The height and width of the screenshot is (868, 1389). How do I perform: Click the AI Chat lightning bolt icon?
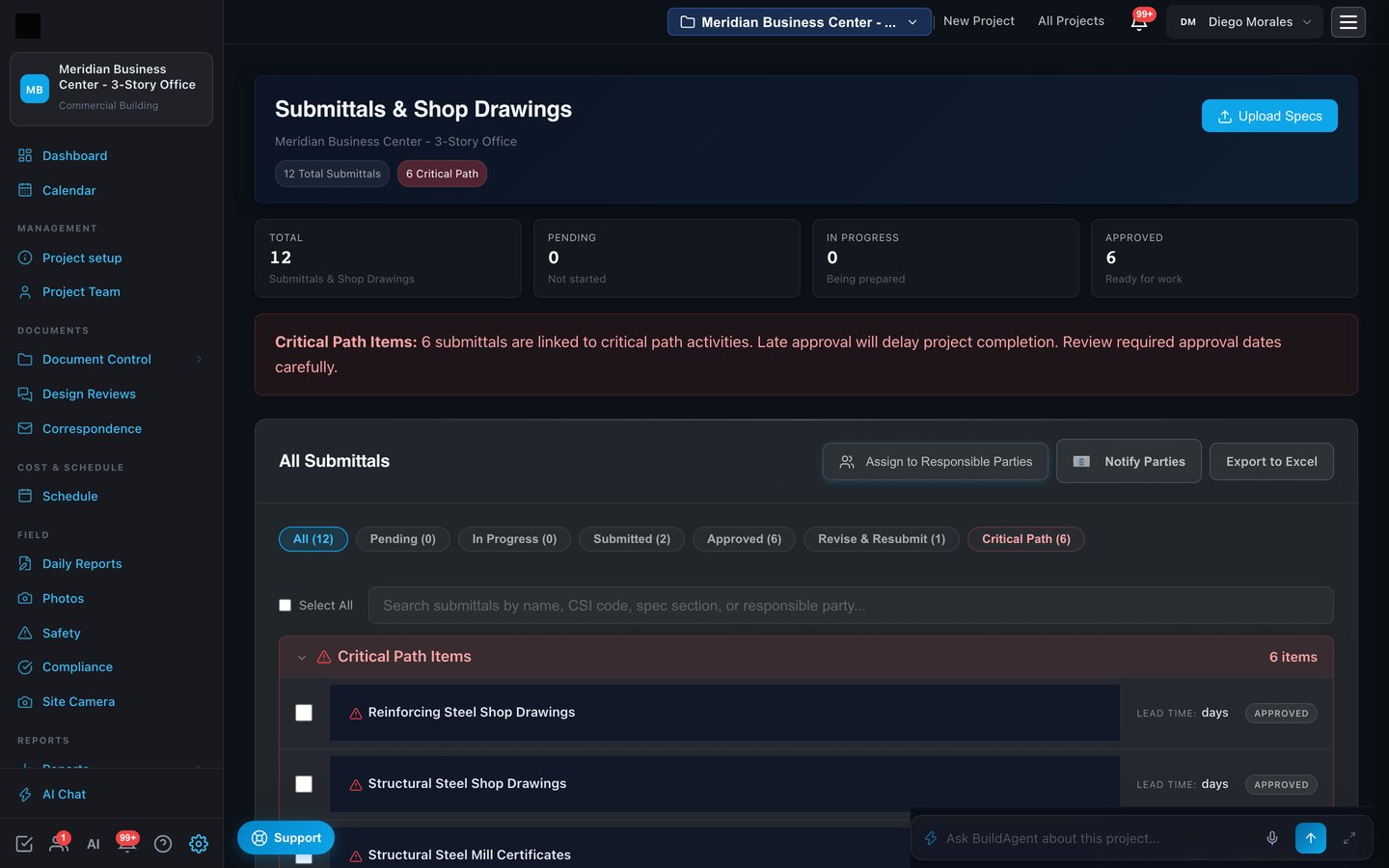tap(25, 794)
